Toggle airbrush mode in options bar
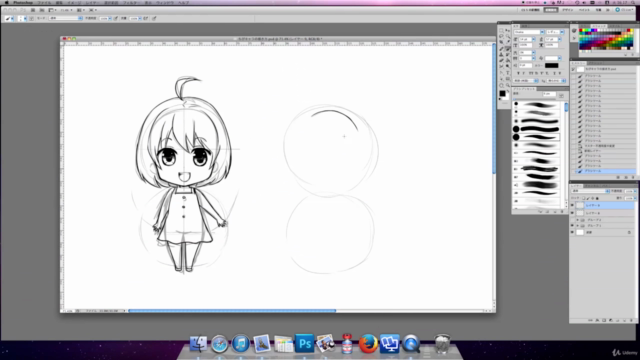This screenshot has height=360, width=640. 146,18
